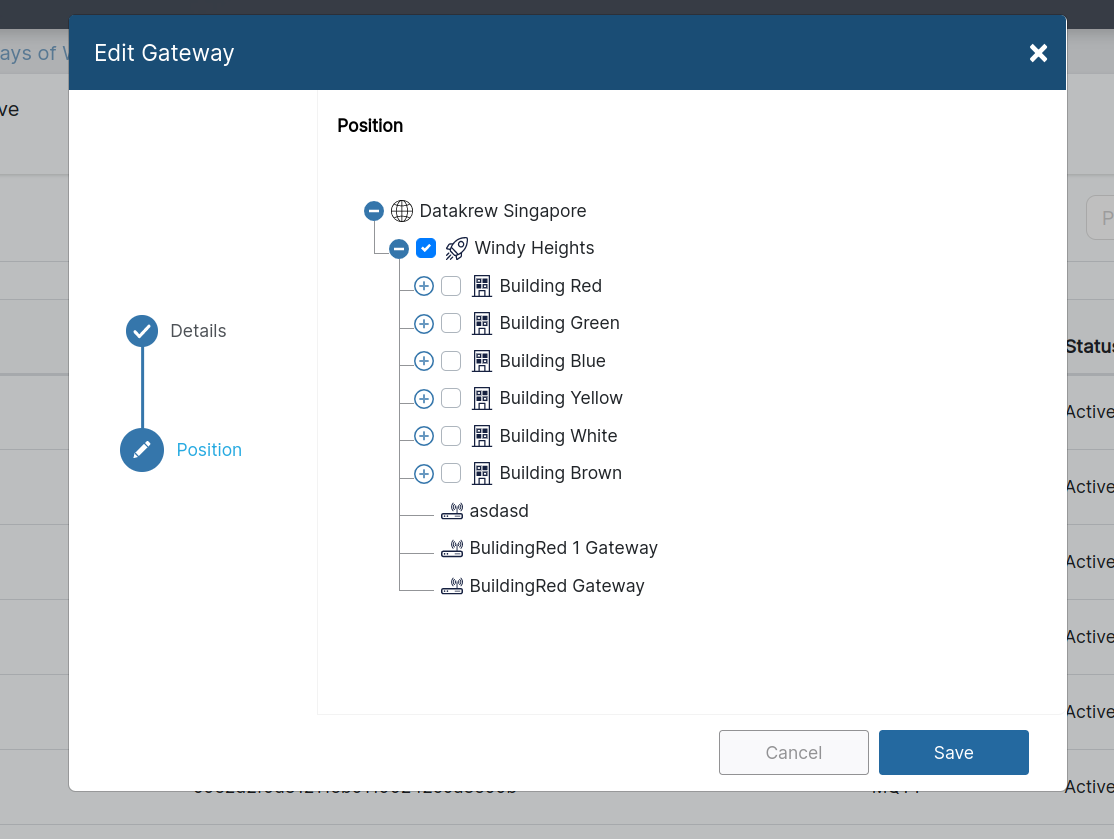Click the building icon beside Building Red
The image size is (1114, 839).
click(x=481, y=286)
